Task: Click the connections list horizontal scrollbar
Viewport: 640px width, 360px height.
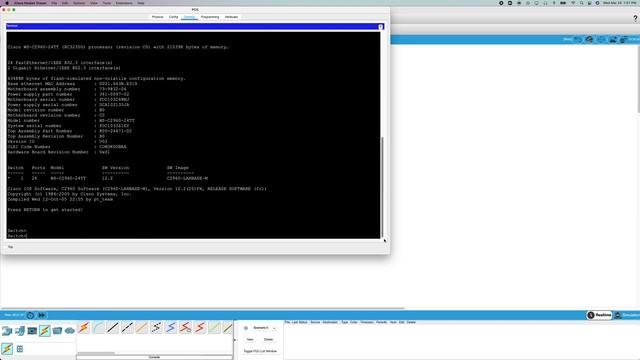Action: (x=96, y=353)
